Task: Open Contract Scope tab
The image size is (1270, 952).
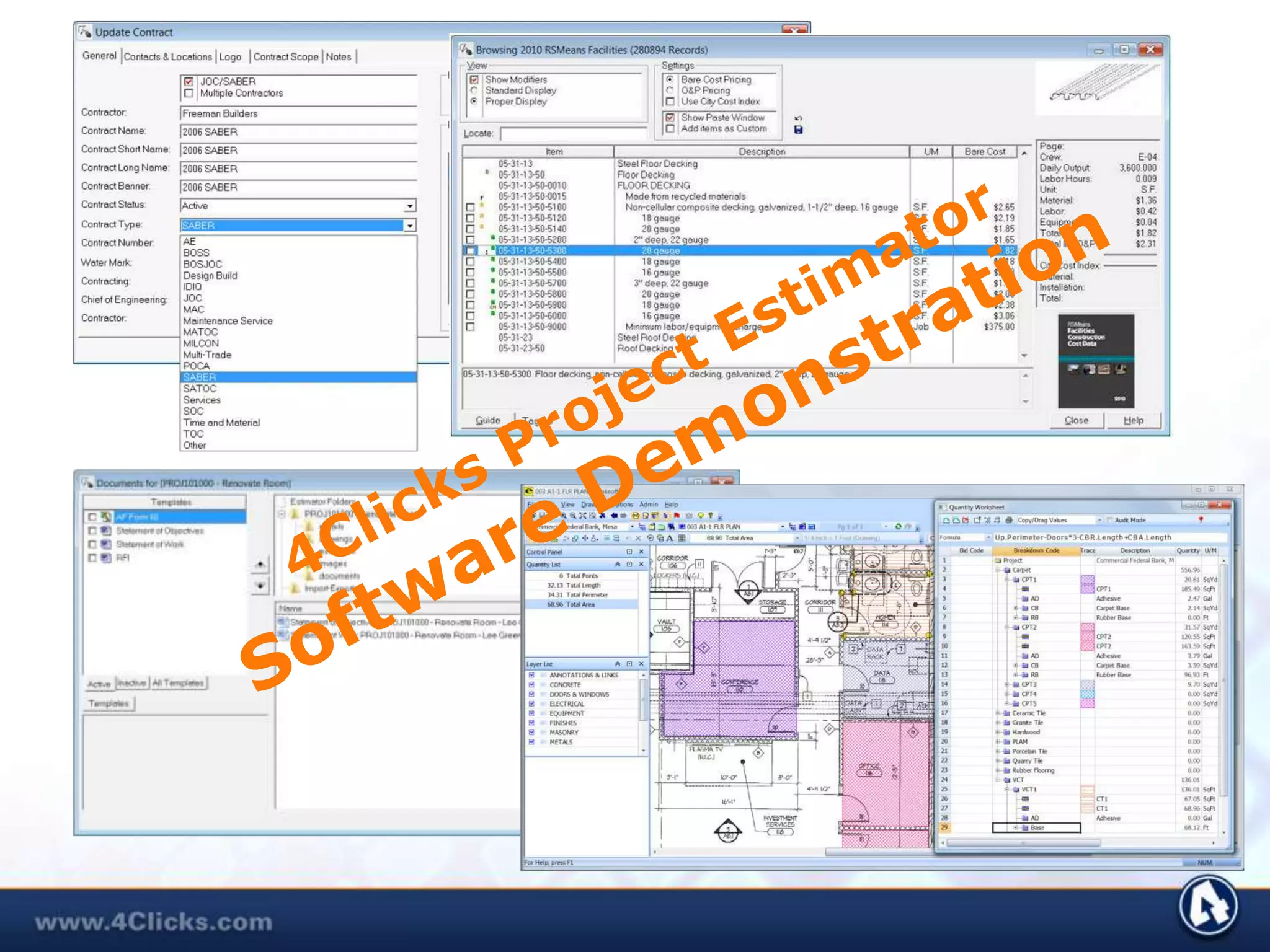Action: pyautogui.click(x=286, y=56)
